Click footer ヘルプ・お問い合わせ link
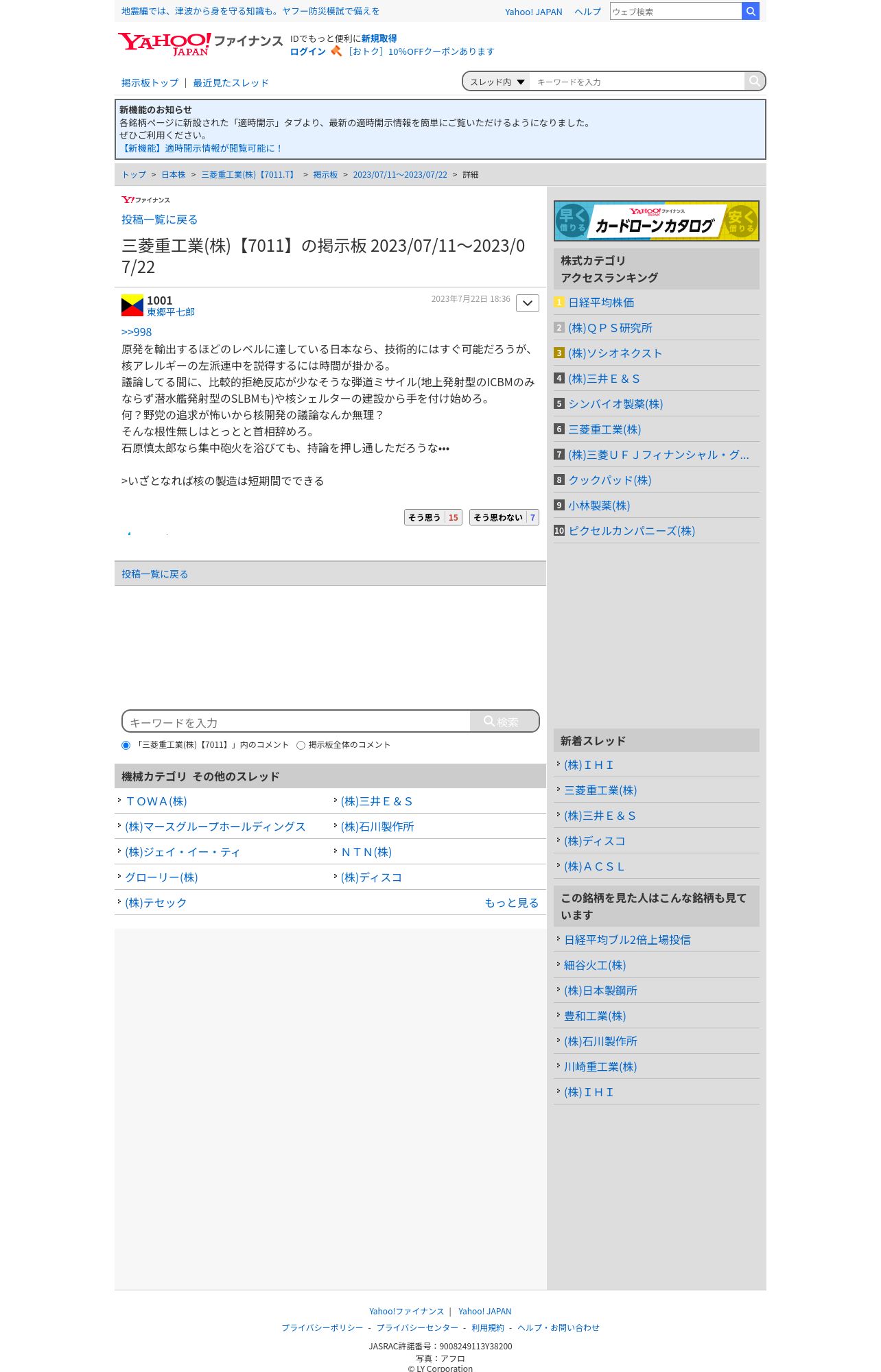 [x=559, y=1327]
